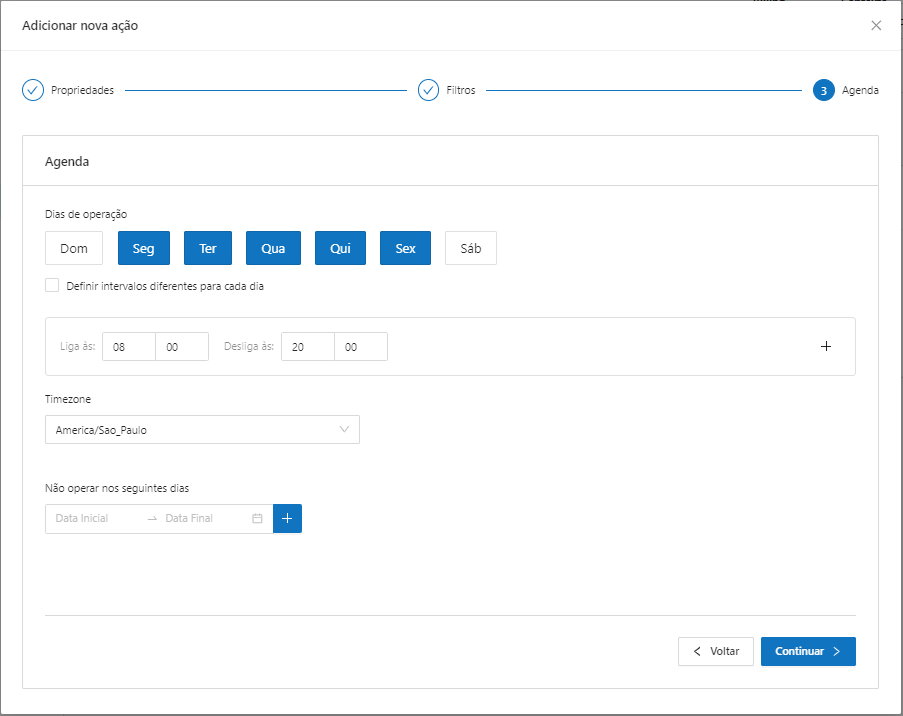Close the Adicionar nova ação dialog

coord(876,25)
